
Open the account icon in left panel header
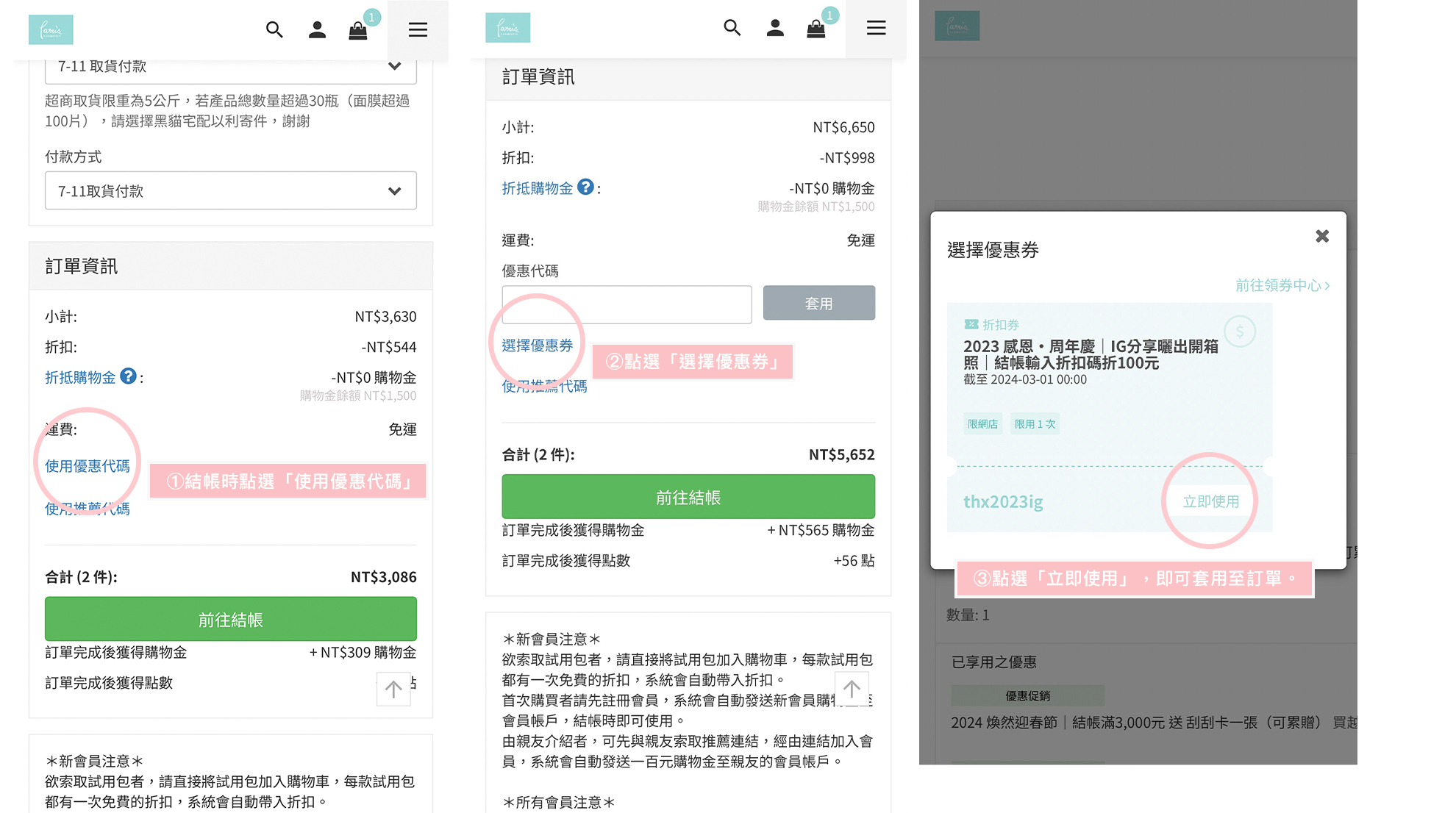(317, 29)
